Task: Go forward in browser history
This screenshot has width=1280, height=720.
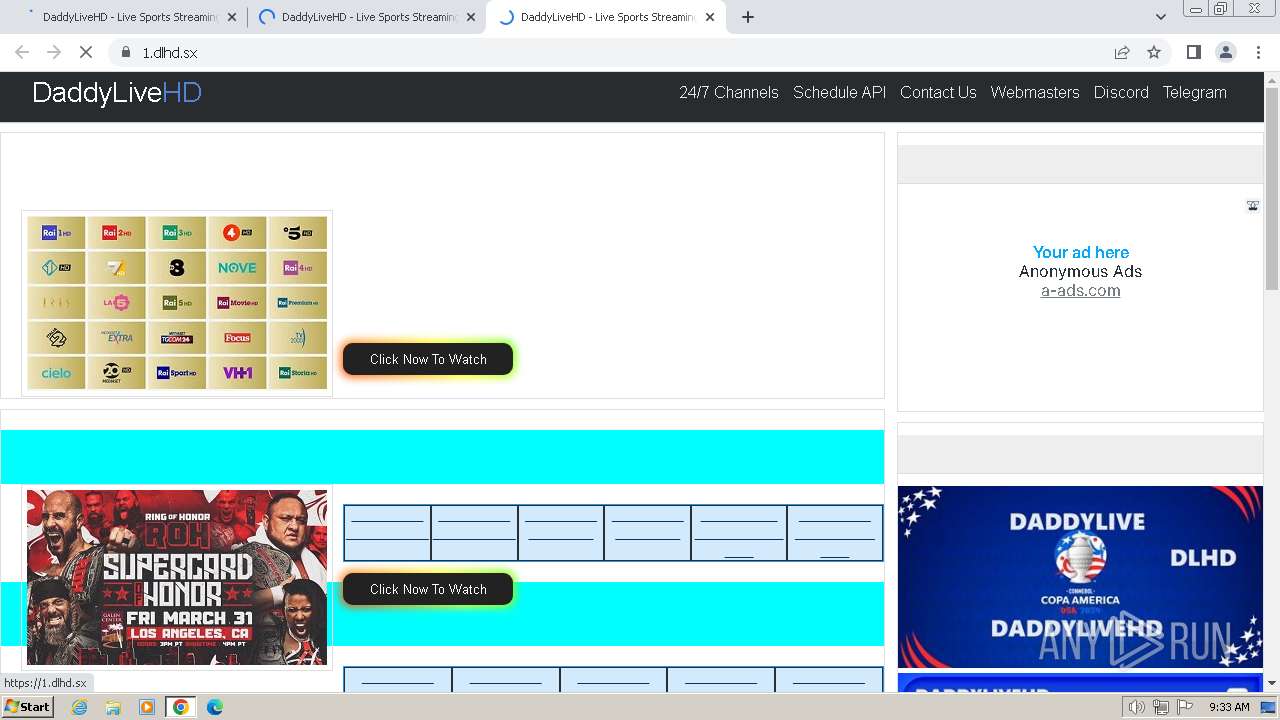Action: click(54, 52)
